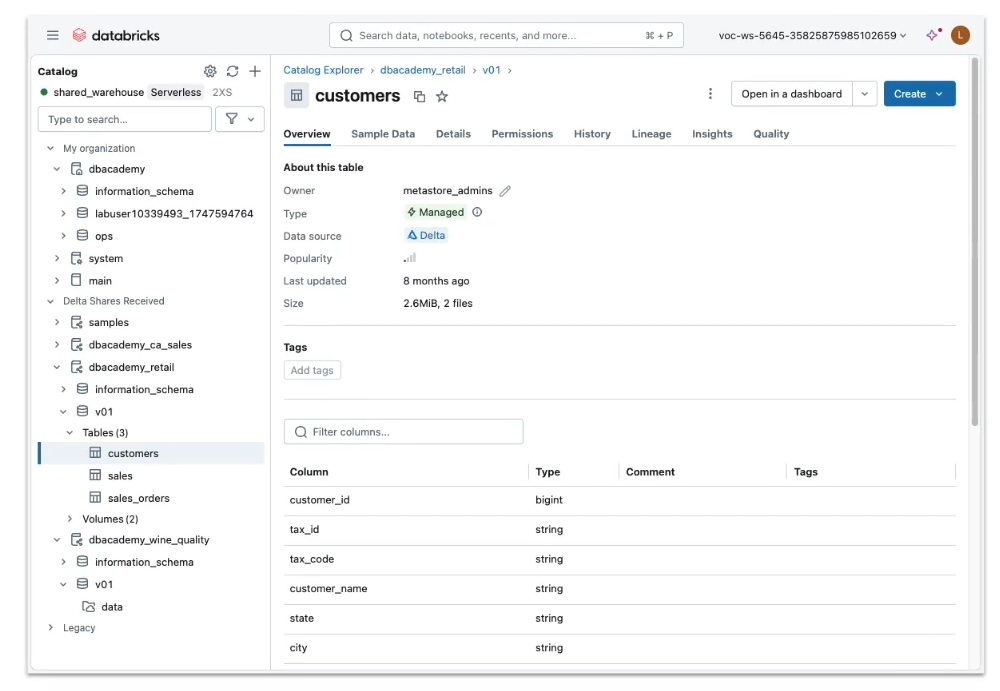Click the plus icon to add catalog
Image resolution: width=1000 pixels, height=691 pixels.
tap(255, 71)
